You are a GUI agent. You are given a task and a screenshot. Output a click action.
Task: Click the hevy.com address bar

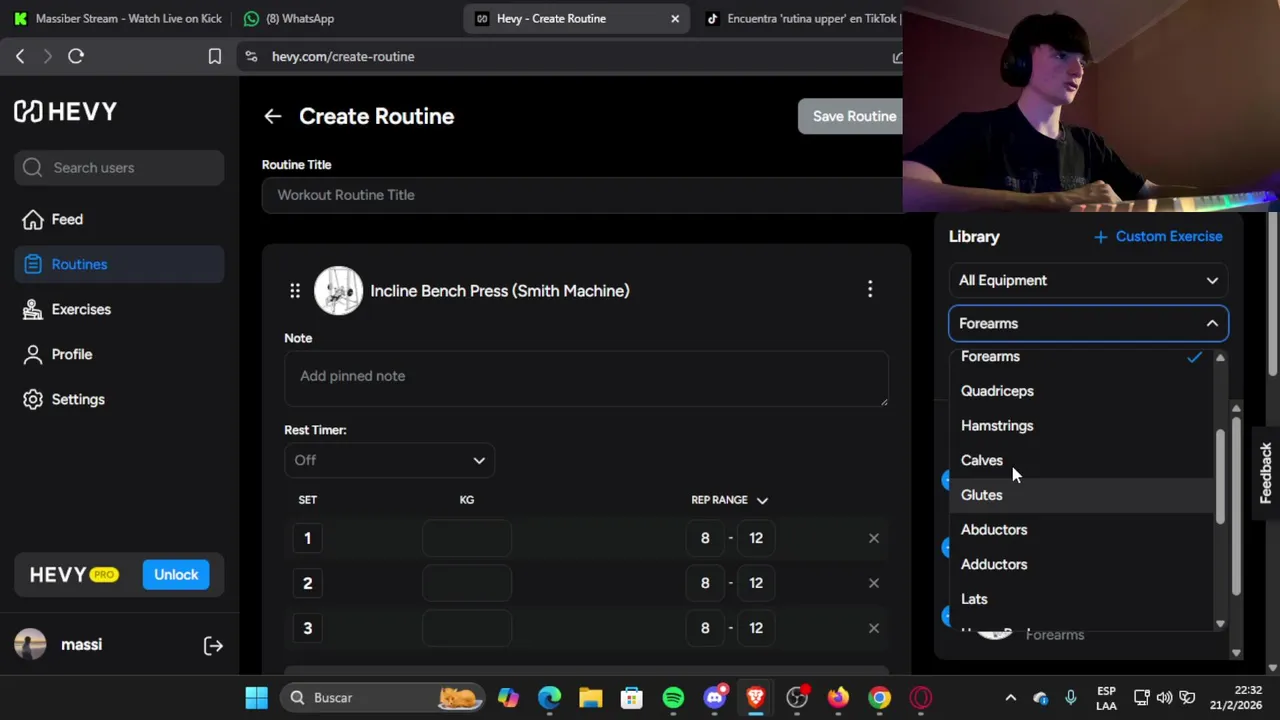(570, 57)
